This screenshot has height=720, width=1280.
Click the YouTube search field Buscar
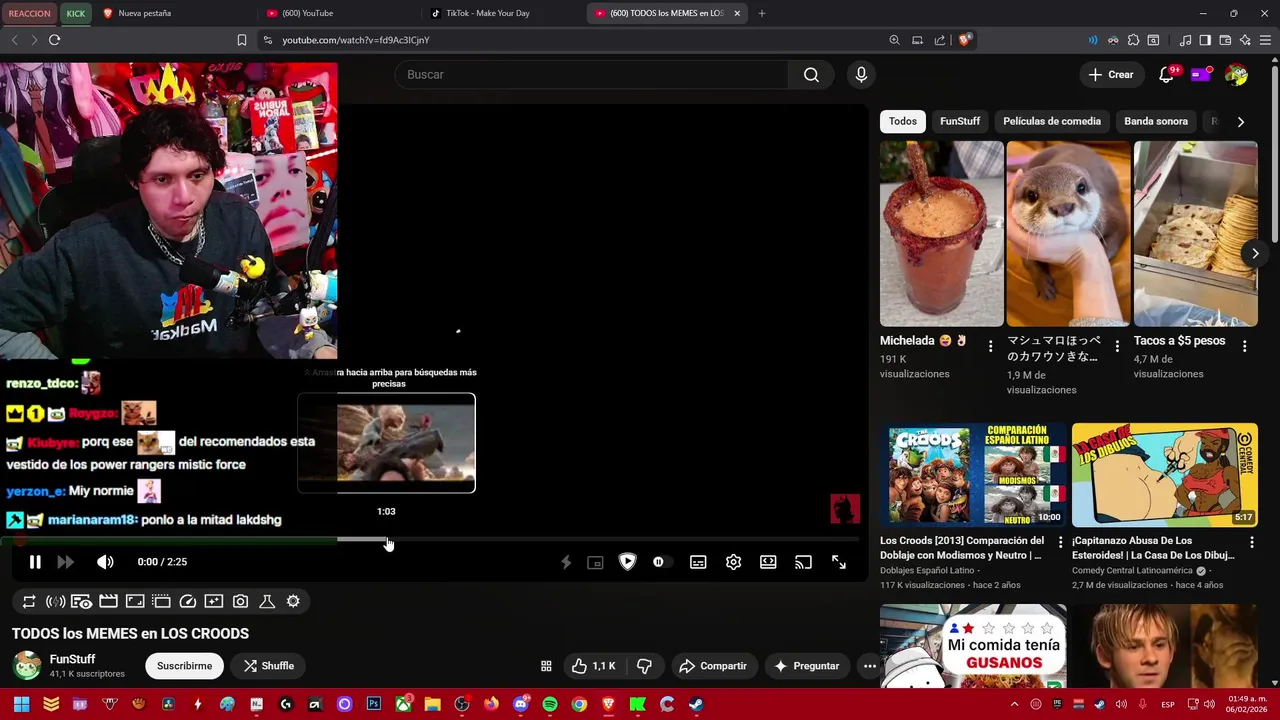(590, 75)
